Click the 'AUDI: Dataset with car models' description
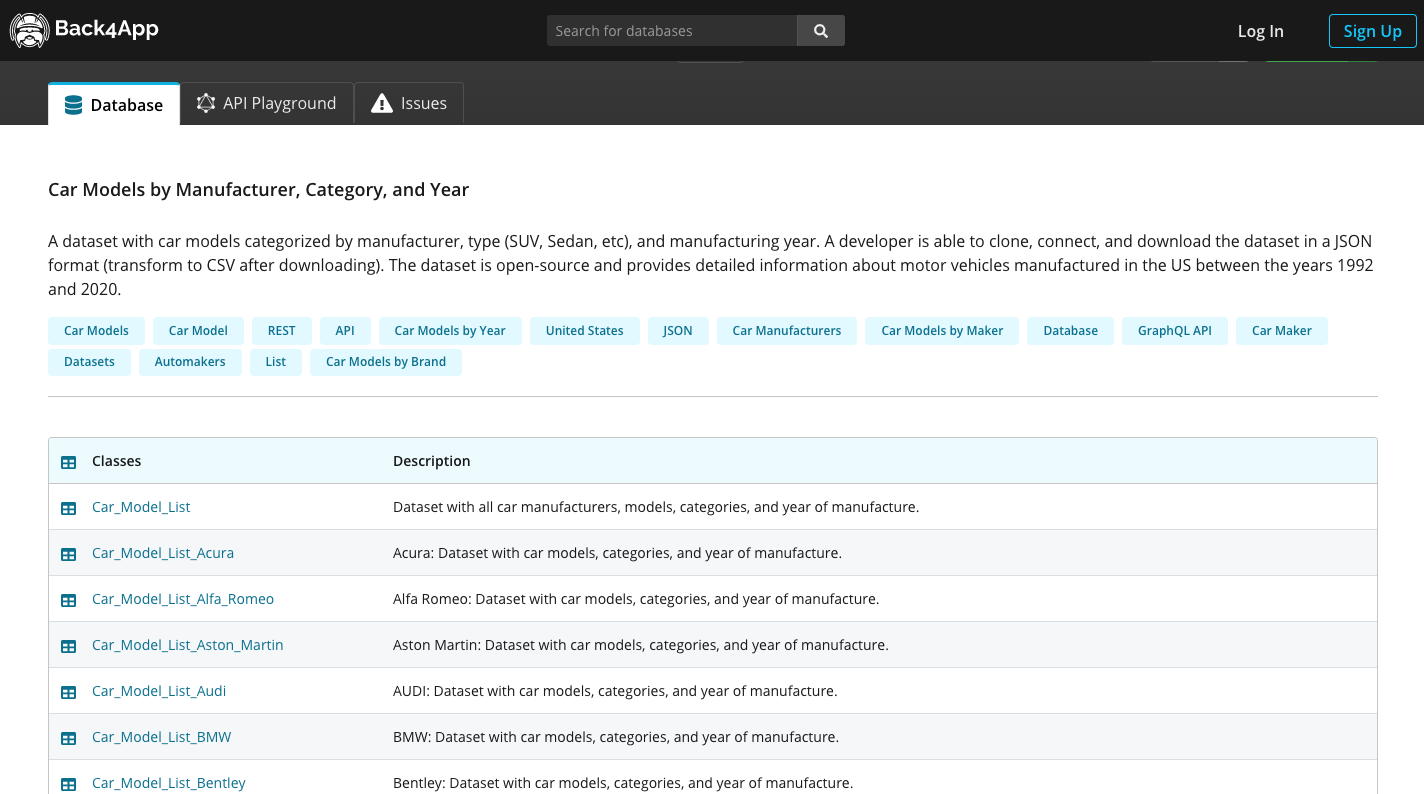The height and width of the screenshot is (794, 1424). tap(615, 691)
